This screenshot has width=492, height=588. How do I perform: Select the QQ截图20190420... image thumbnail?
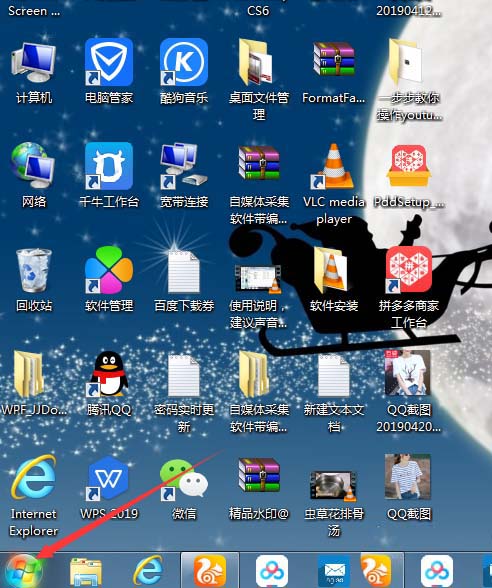(x=408, y=373)
